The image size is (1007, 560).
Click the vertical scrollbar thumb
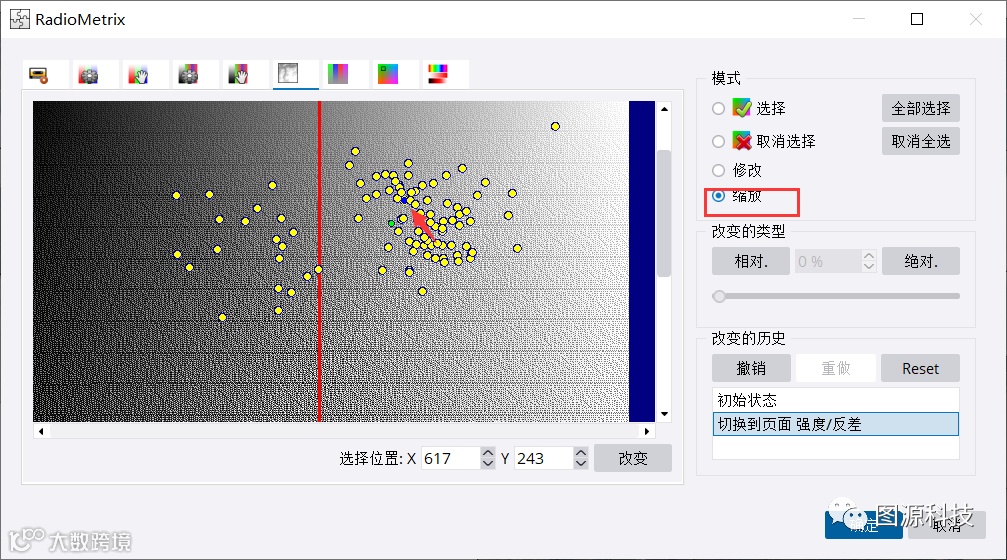(x=665, y=213)
